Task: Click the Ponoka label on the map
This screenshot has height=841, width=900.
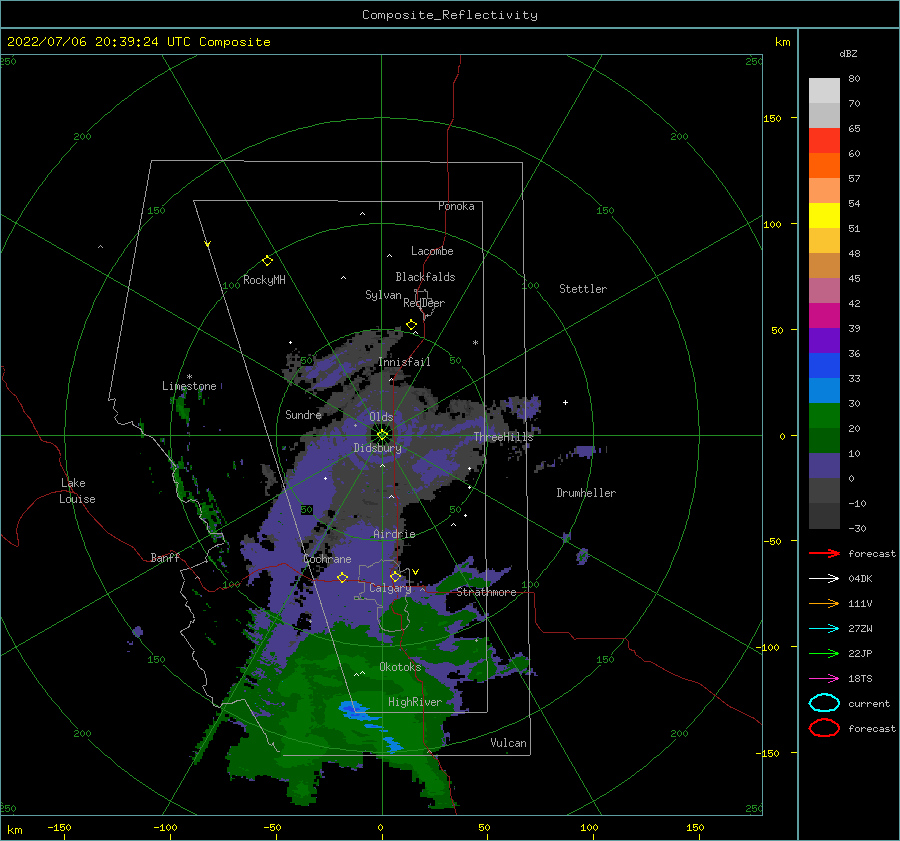Action: (x=456, y=206)
